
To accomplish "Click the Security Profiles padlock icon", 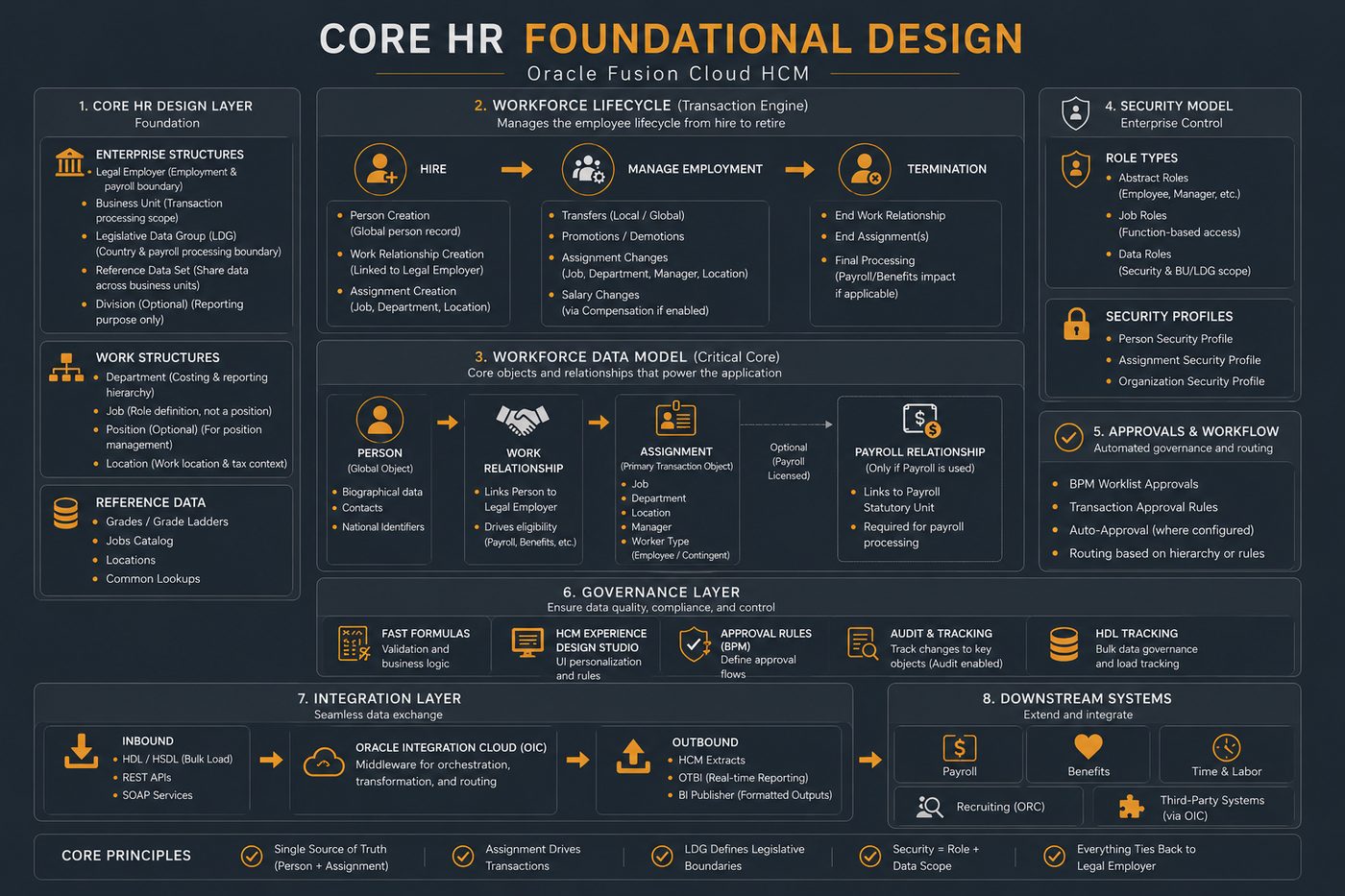I will [x=1076, y=324].
